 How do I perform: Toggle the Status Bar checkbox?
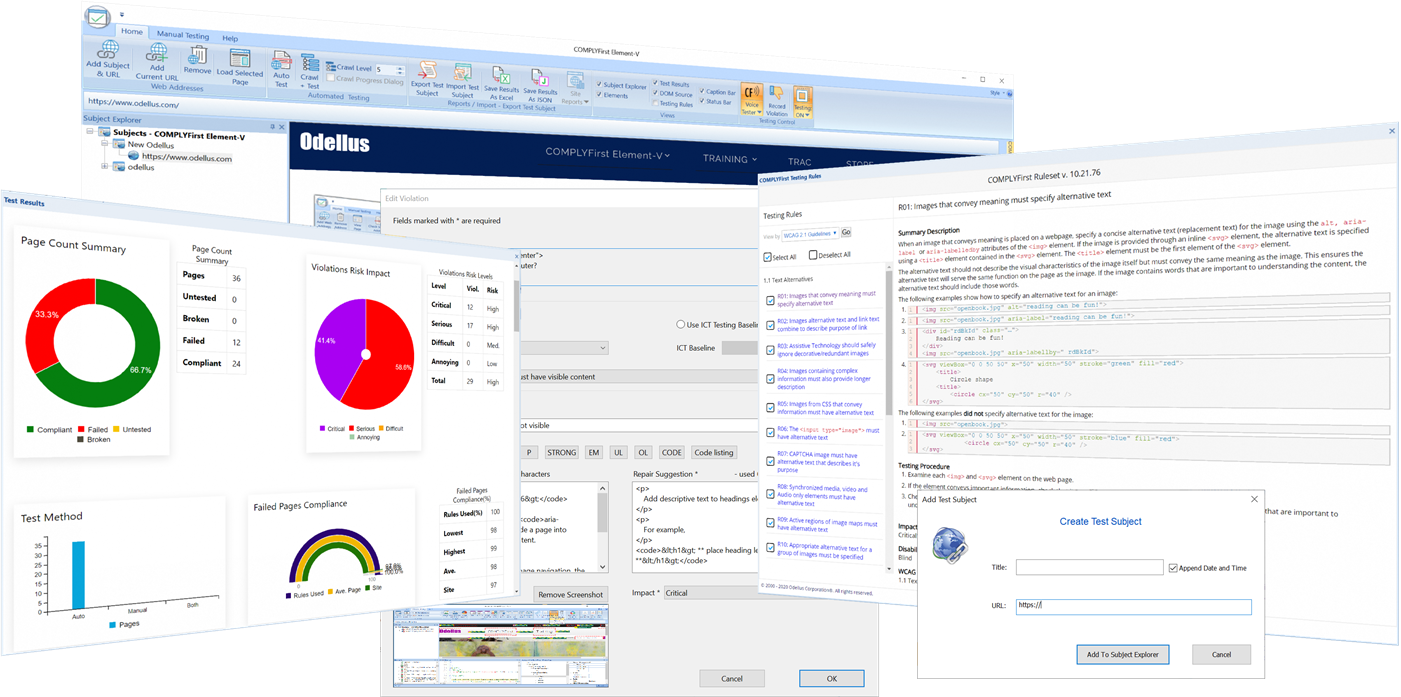coord(701,101)
